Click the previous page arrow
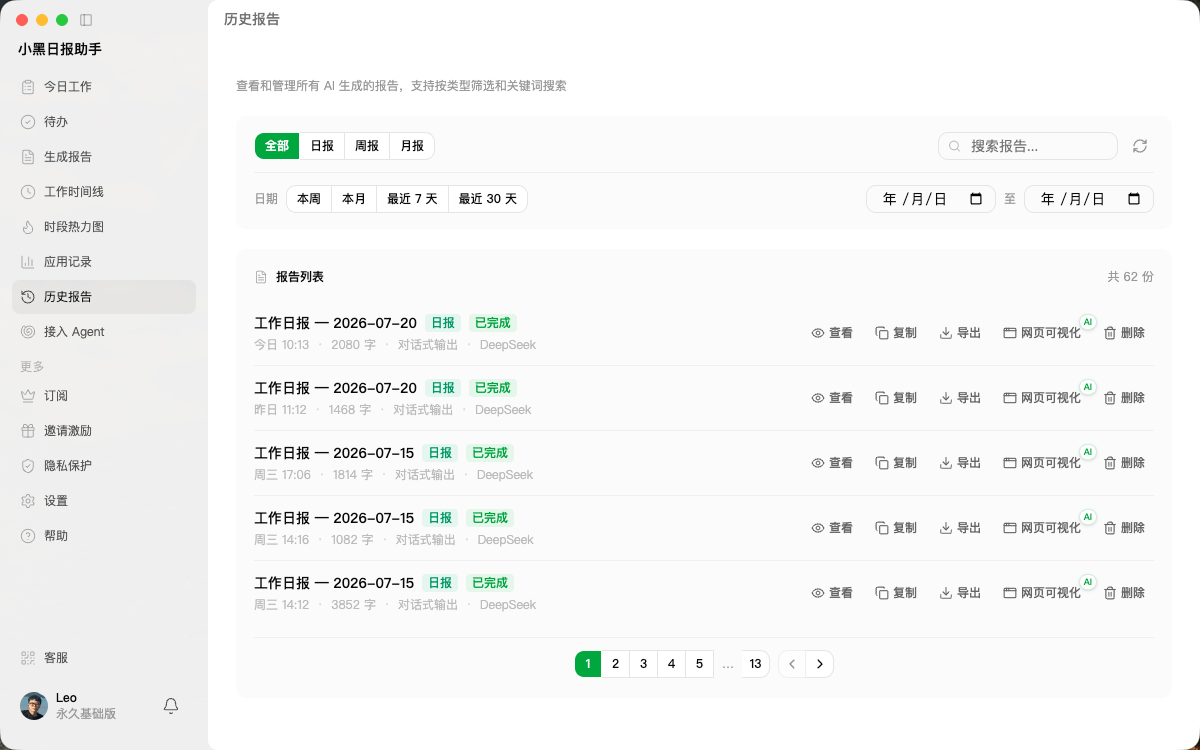The image size is (1200, 750). point(792,664)
